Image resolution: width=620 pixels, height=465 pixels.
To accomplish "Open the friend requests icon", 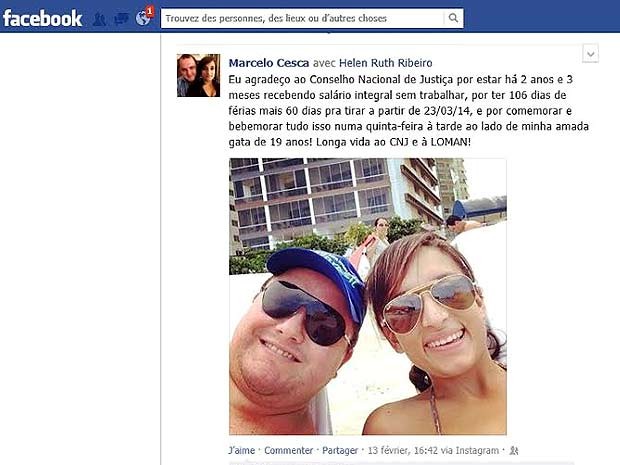I will (99, 19).
